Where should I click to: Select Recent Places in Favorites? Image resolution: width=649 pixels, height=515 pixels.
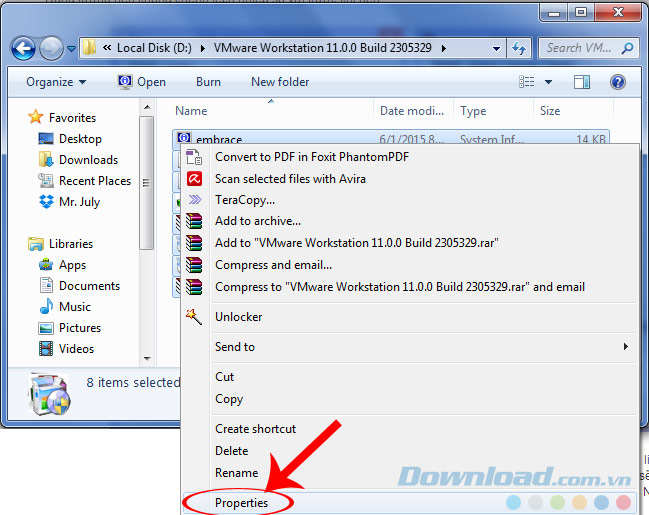[x=84, y=181]
